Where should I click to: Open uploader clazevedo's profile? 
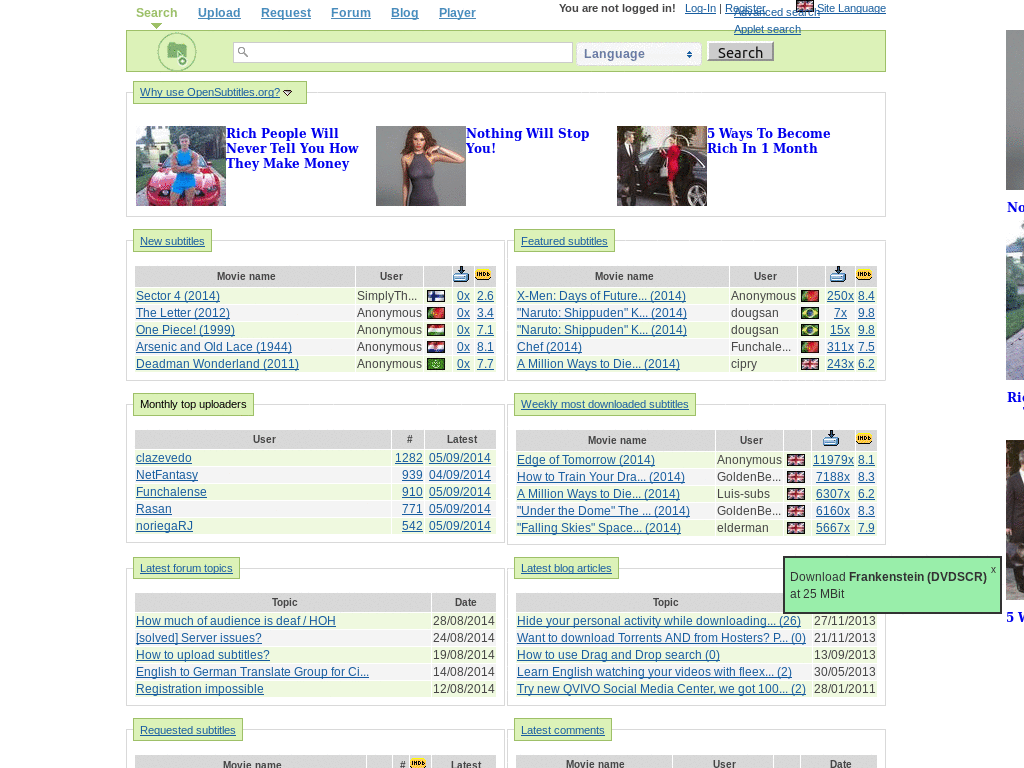tap(164, 458)
